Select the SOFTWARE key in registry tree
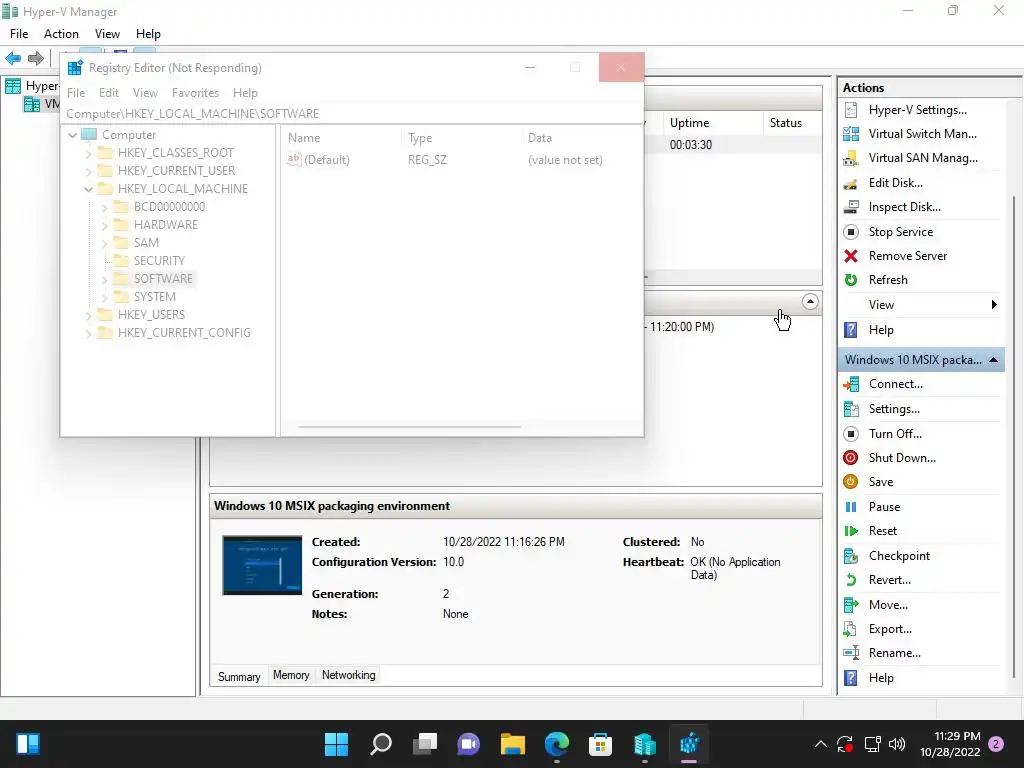Screen dimensions: 1024x768 pyautogui.click(x=163, y=279)
